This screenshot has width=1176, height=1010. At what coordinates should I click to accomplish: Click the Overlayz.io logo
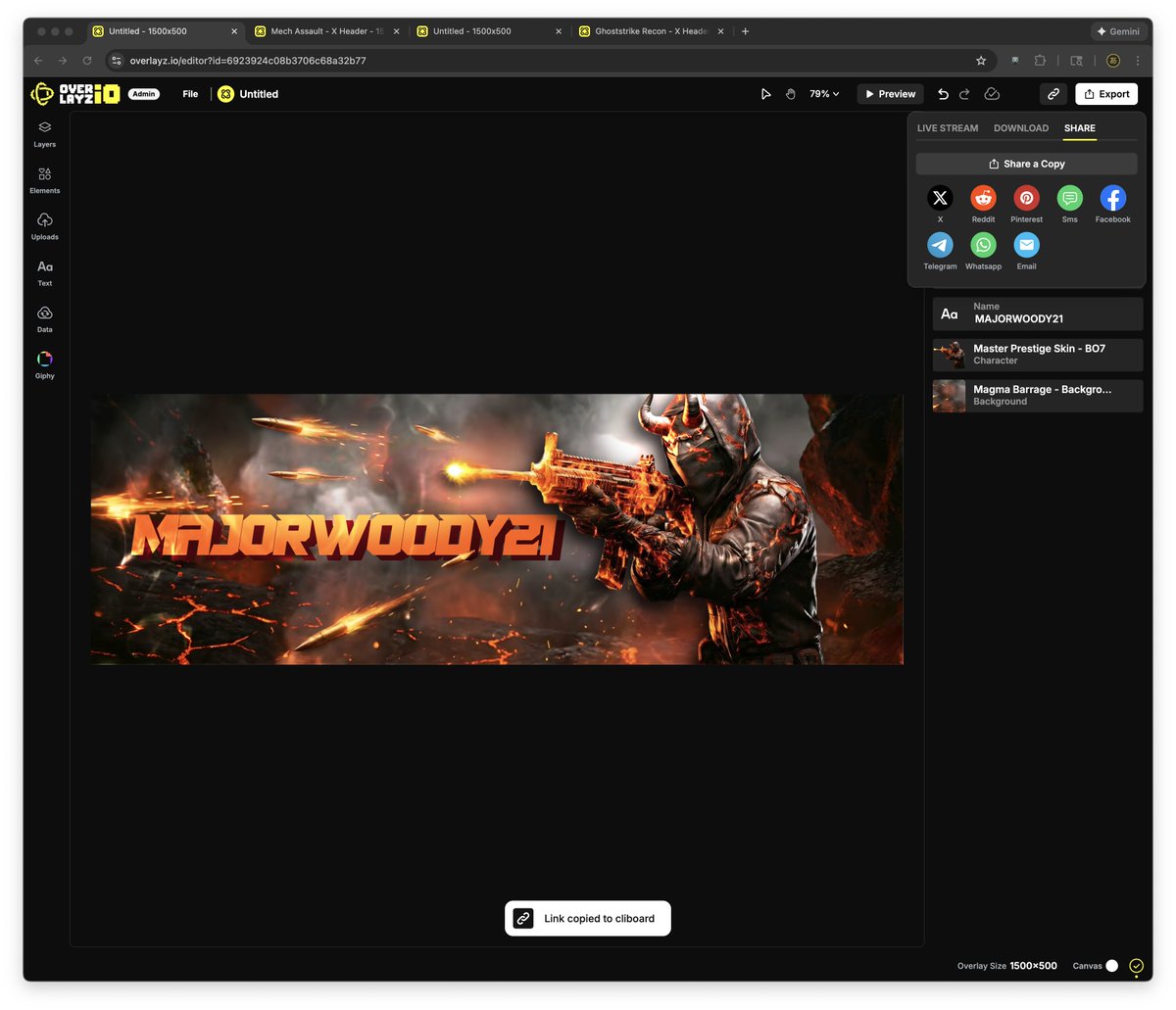[75, 94]
